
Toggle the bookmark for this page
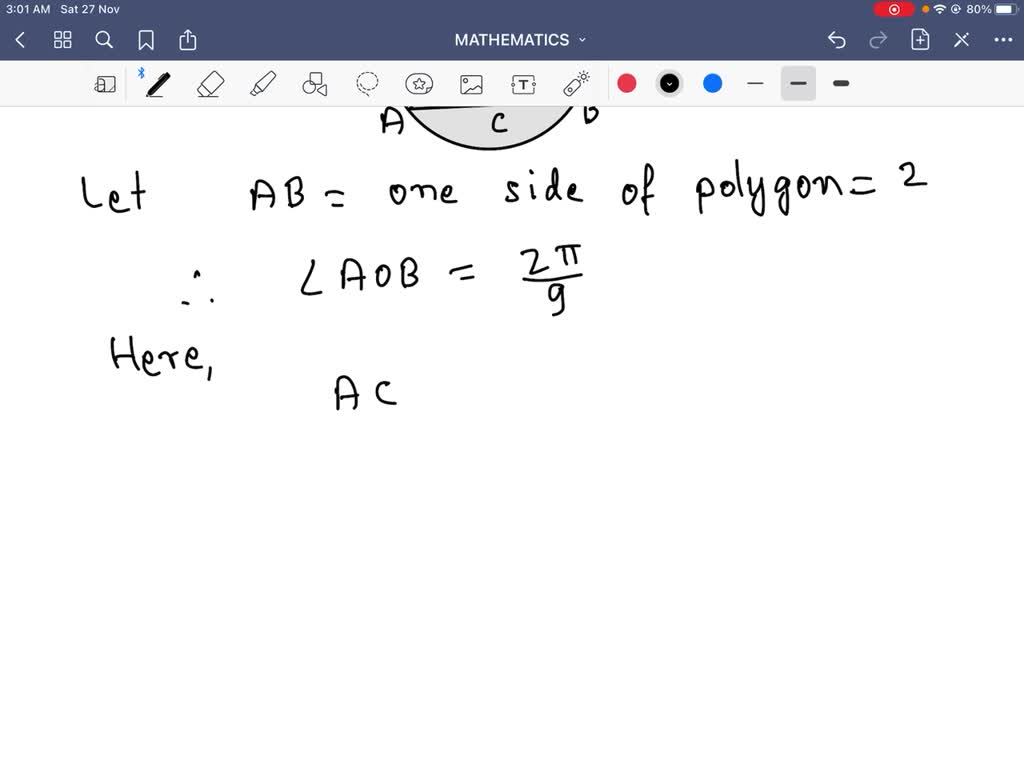[146, 39]
